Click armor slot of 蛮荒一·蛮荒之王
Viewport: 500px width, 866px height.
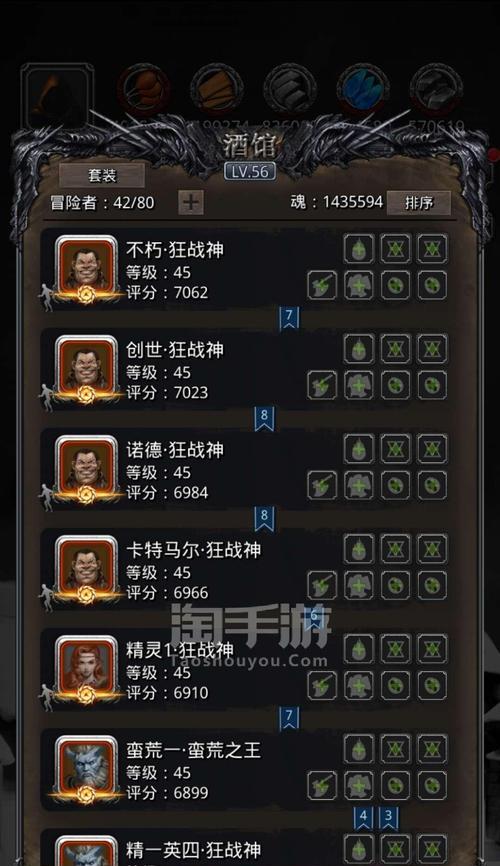tap(359, 785)
